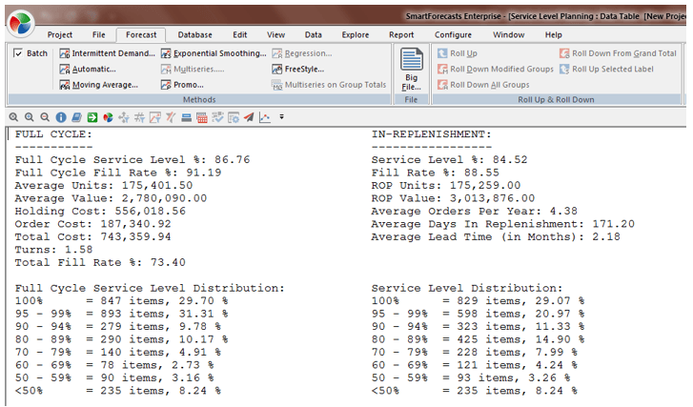The width and height of the screenshot is (693, 407).
Task: Click the hash filter toolbar icon
Action: click(x=139, y=117)
